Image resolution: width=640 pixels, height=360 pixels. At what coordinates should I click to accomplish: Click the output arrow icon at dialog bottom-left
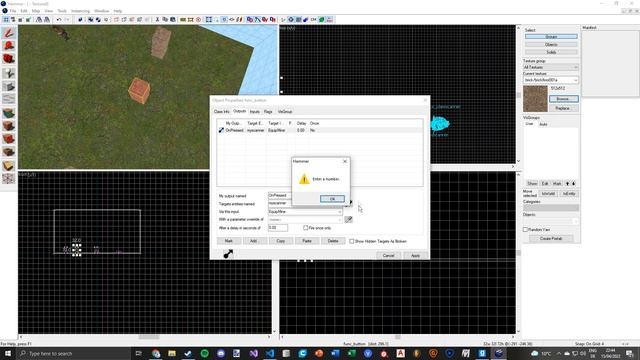[x=228, y=254]
